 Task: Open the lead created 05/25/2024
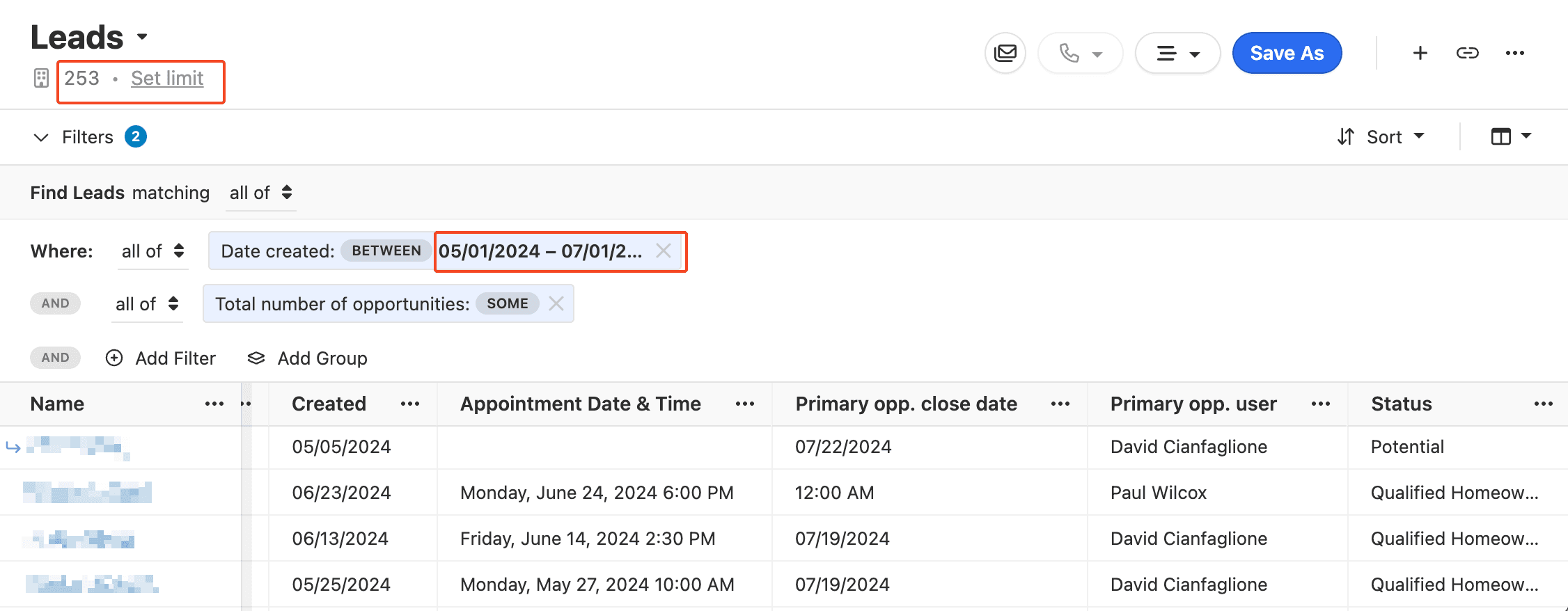92,585
